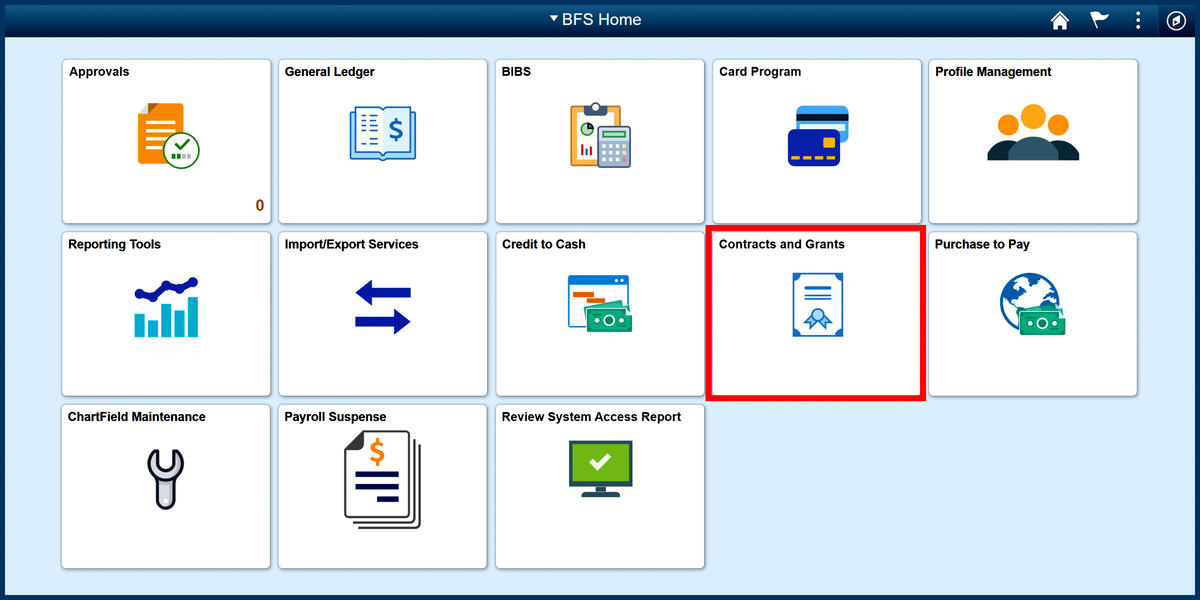This screenshot has height=600, width=1200.
Task: Open the Contracts and Grants tile
Action: (x=816, y=313)
